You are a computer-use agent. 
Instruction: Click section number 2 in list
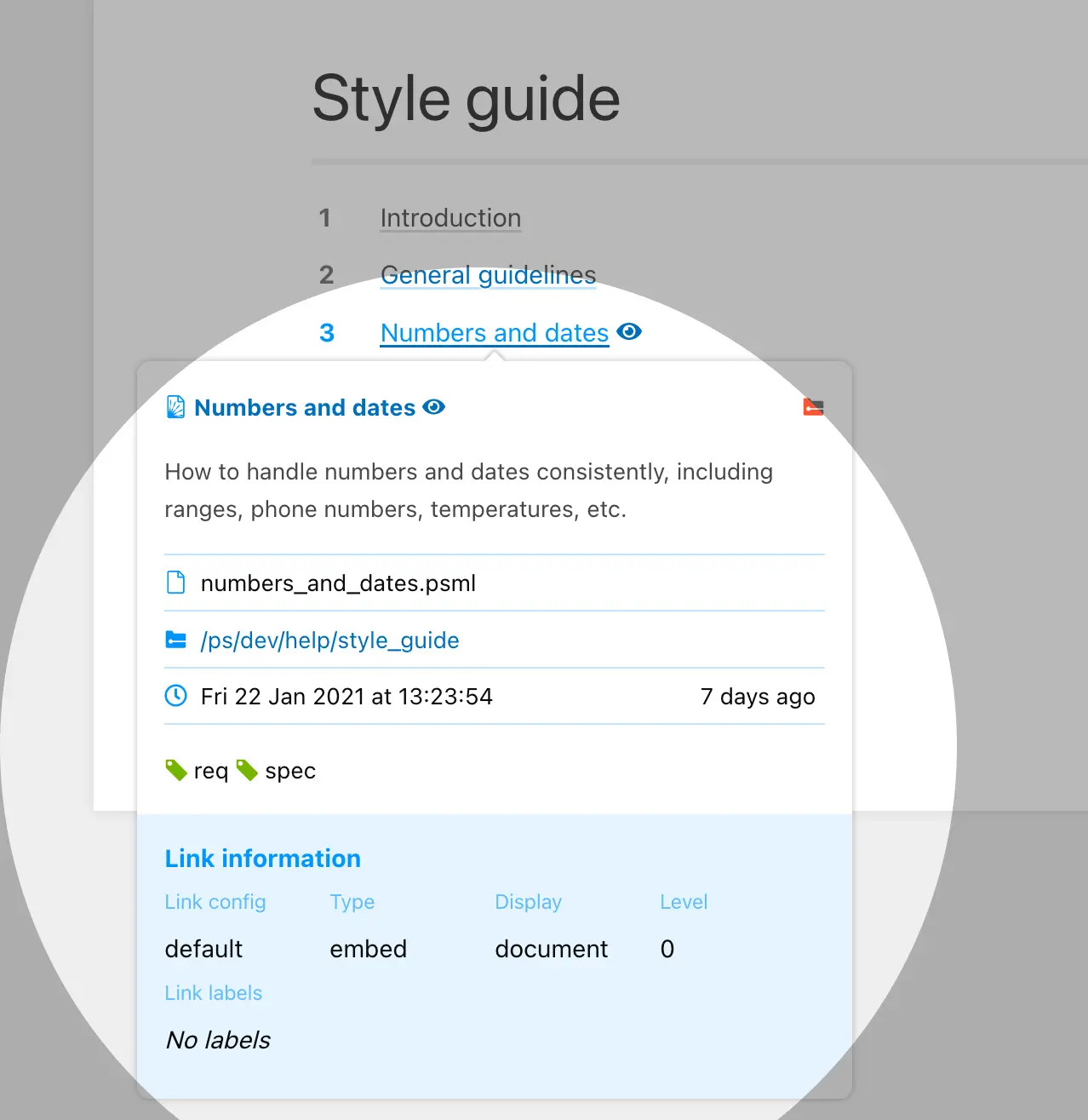click(327, 275)
